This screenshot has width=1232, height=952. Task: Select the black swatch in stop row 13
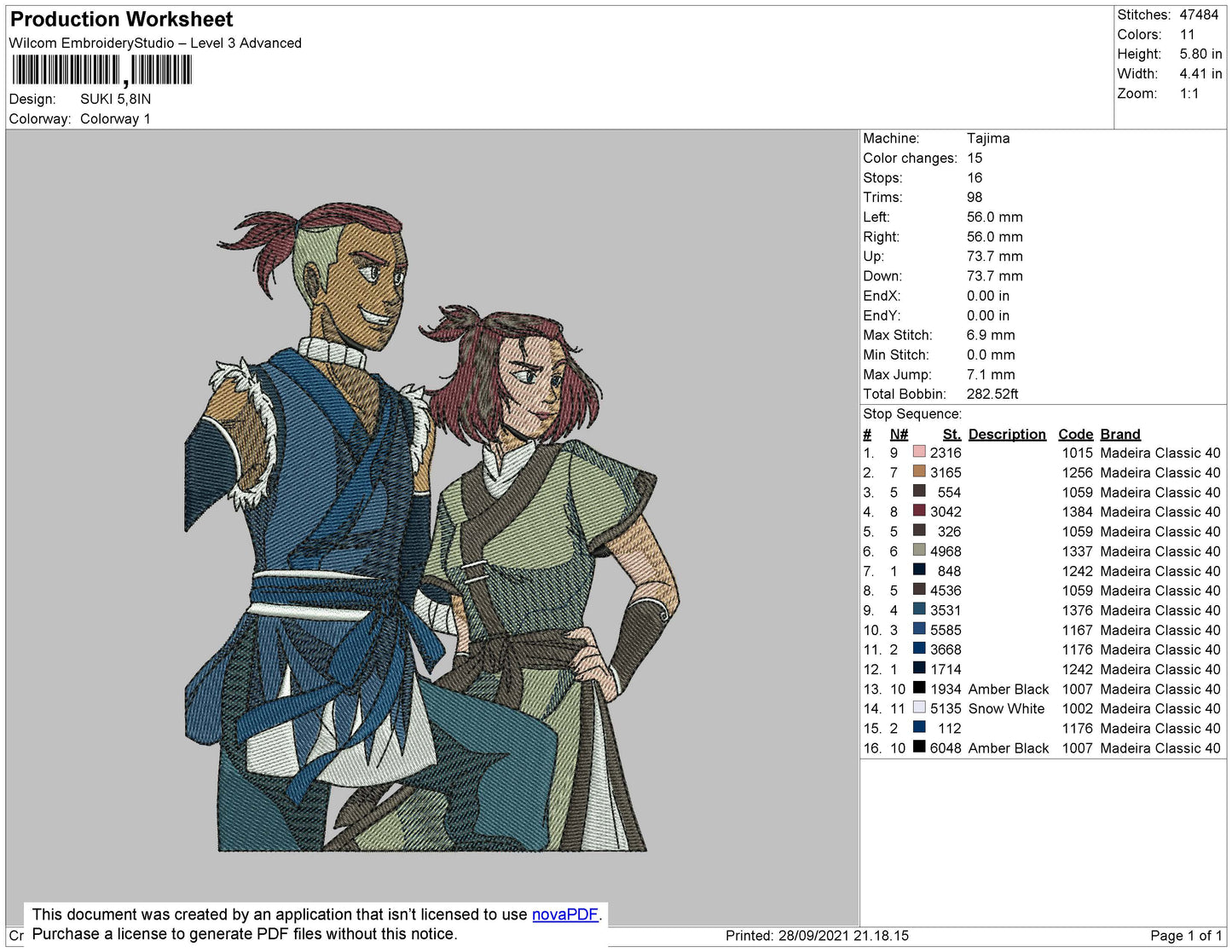[x=919, y=689]
